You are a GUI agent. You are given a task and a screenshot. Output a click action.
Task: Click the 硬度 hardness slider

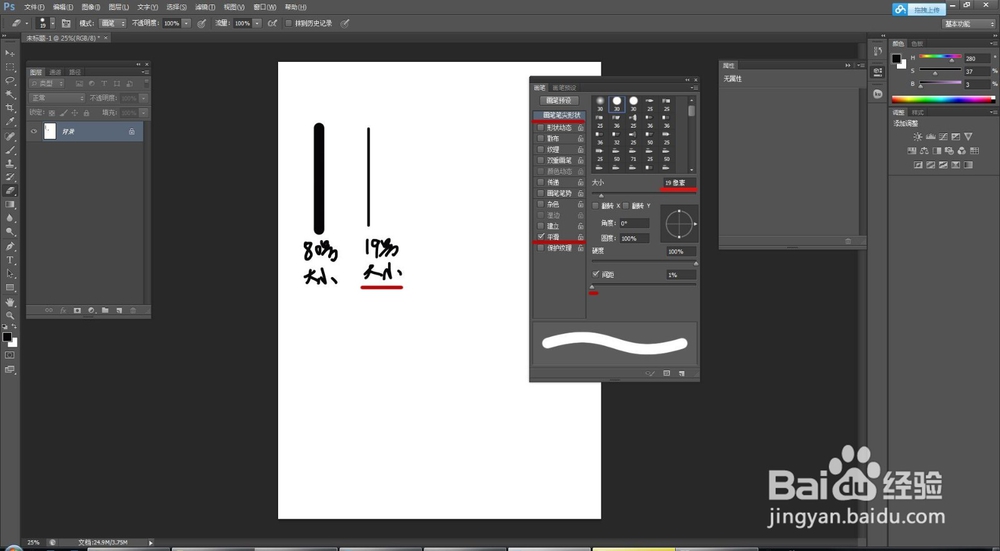[644, 262]
